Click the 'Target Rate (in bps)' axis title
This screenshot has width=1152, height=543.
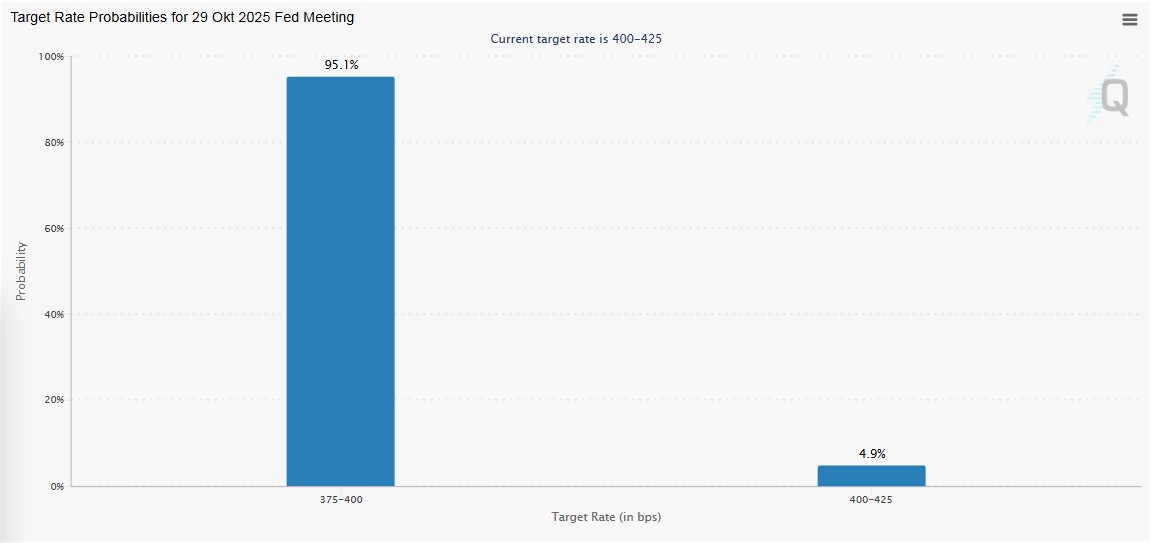[x=606, y=517]
